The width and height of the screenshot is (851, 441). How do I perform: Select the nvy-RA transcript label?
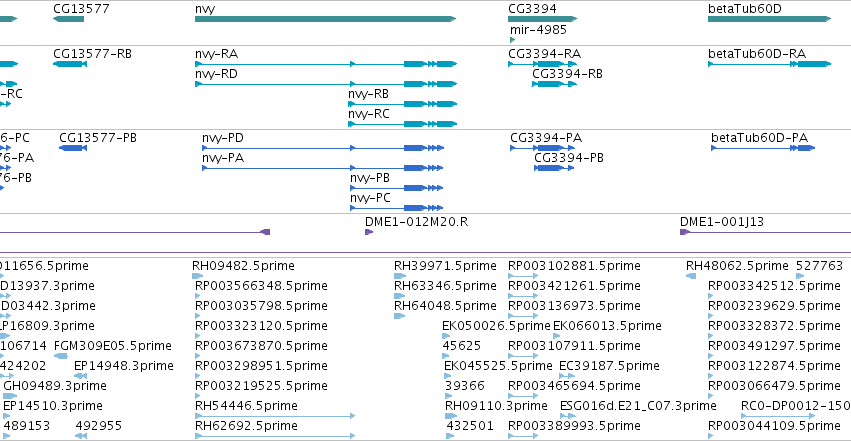click(217, 54)
